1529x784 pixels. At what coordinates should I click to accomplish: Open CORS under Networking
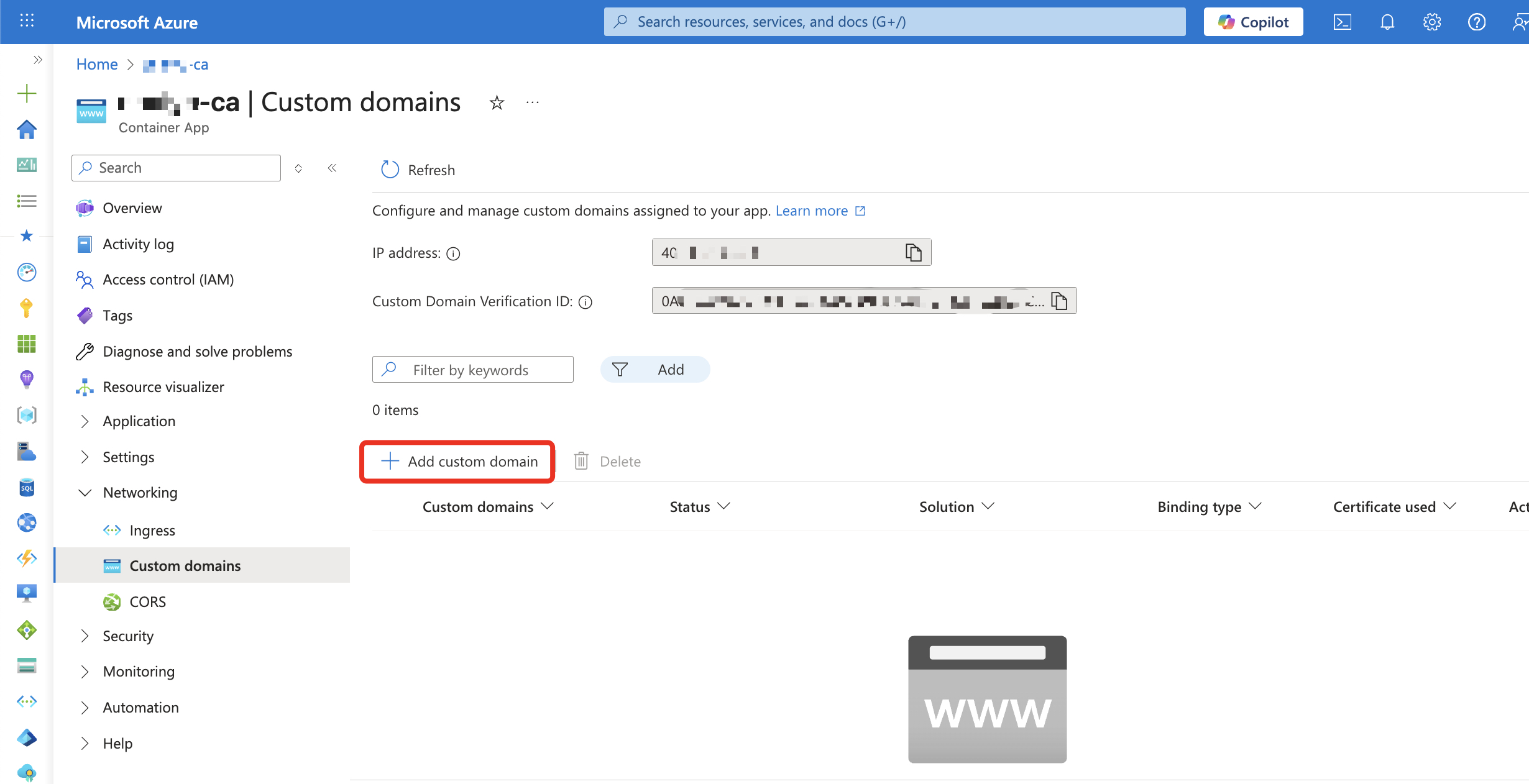tap(148, 602)
